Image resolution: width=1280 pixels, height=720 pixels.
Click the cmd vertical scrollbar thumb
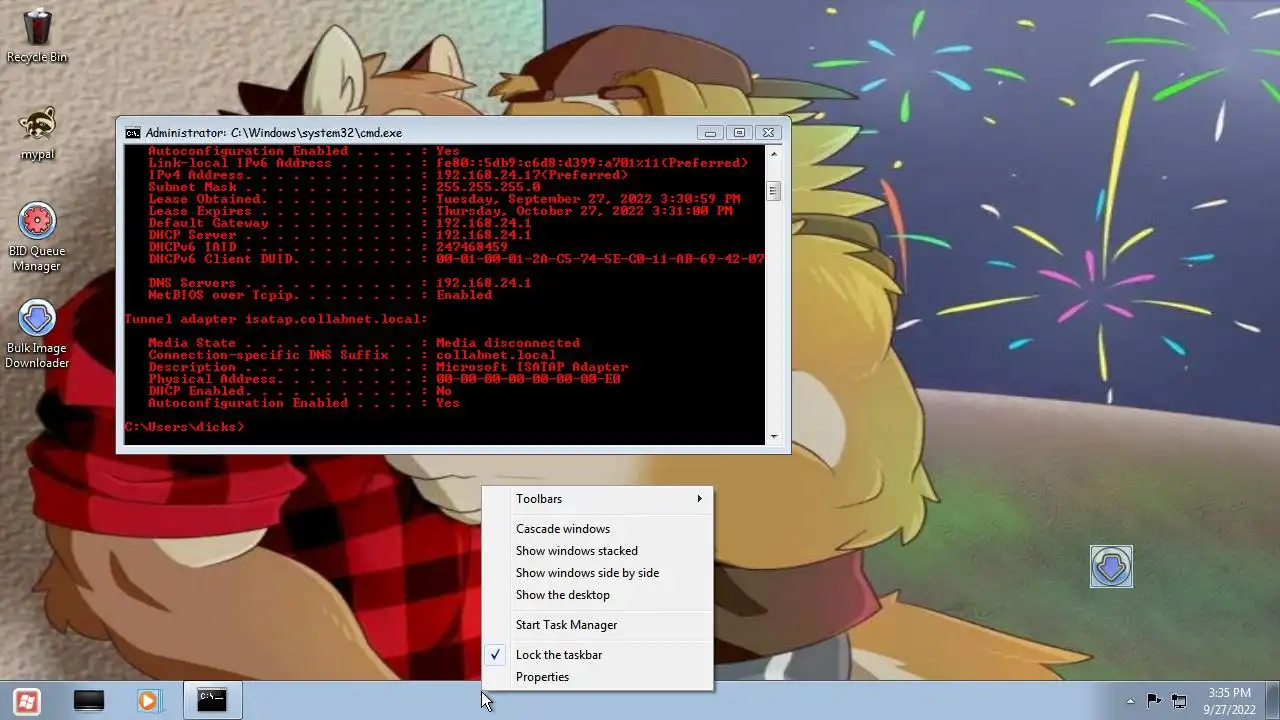point(773,191)
